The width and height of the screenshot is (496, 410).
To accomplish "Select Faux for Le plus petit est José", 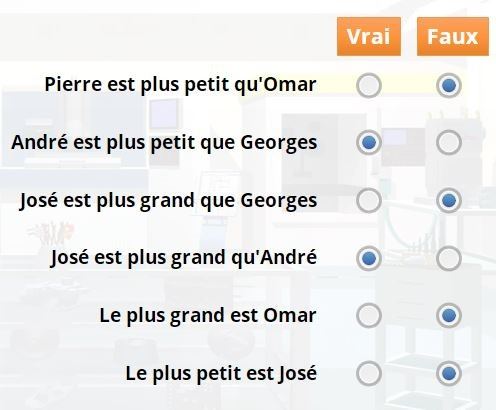I will coord(449,373).
